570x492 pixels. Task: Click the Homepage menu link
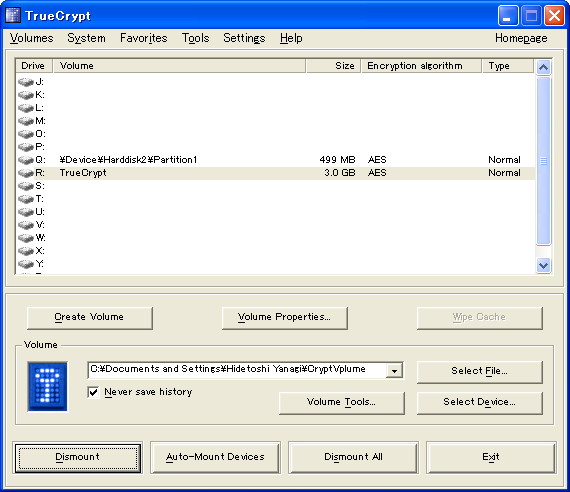click(521, 38)
